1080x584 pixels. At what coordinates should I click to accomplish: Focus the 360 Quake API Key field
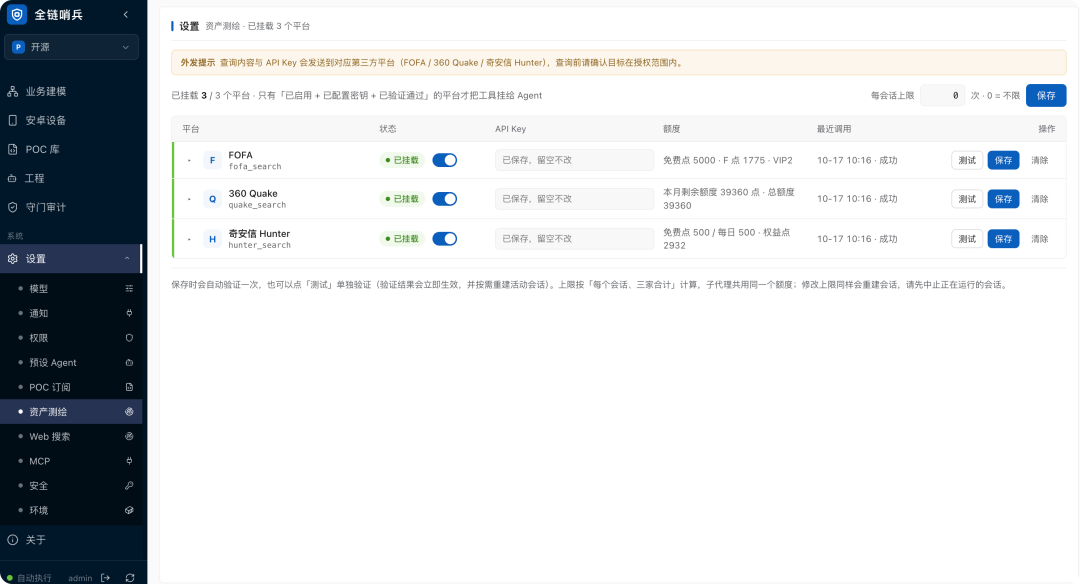[x=574, y=199]
